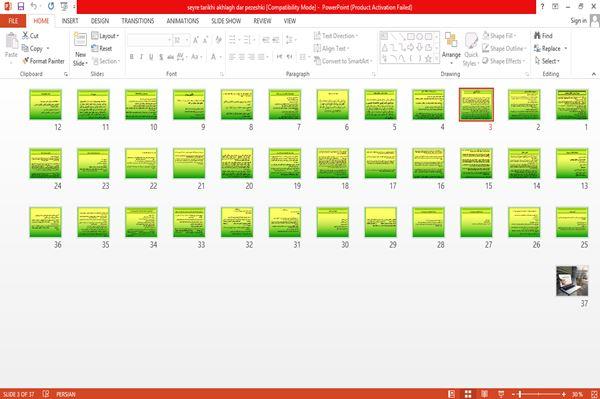
Task: Click the Reading View icon in status bar
Action: pos(484,394)
